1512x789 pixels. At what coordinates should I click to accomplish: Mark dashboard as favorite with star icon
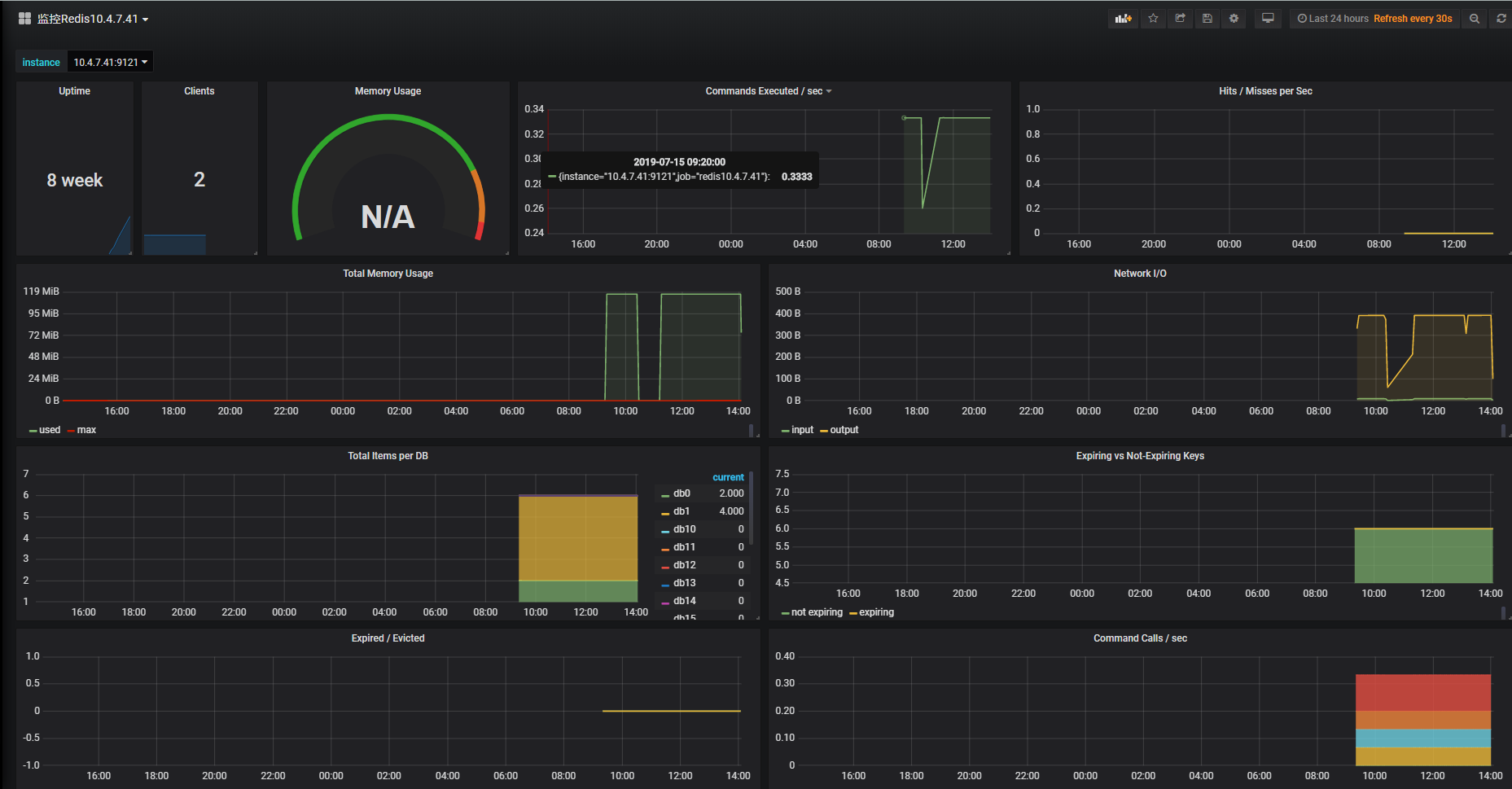click(x=1153, y=18)
